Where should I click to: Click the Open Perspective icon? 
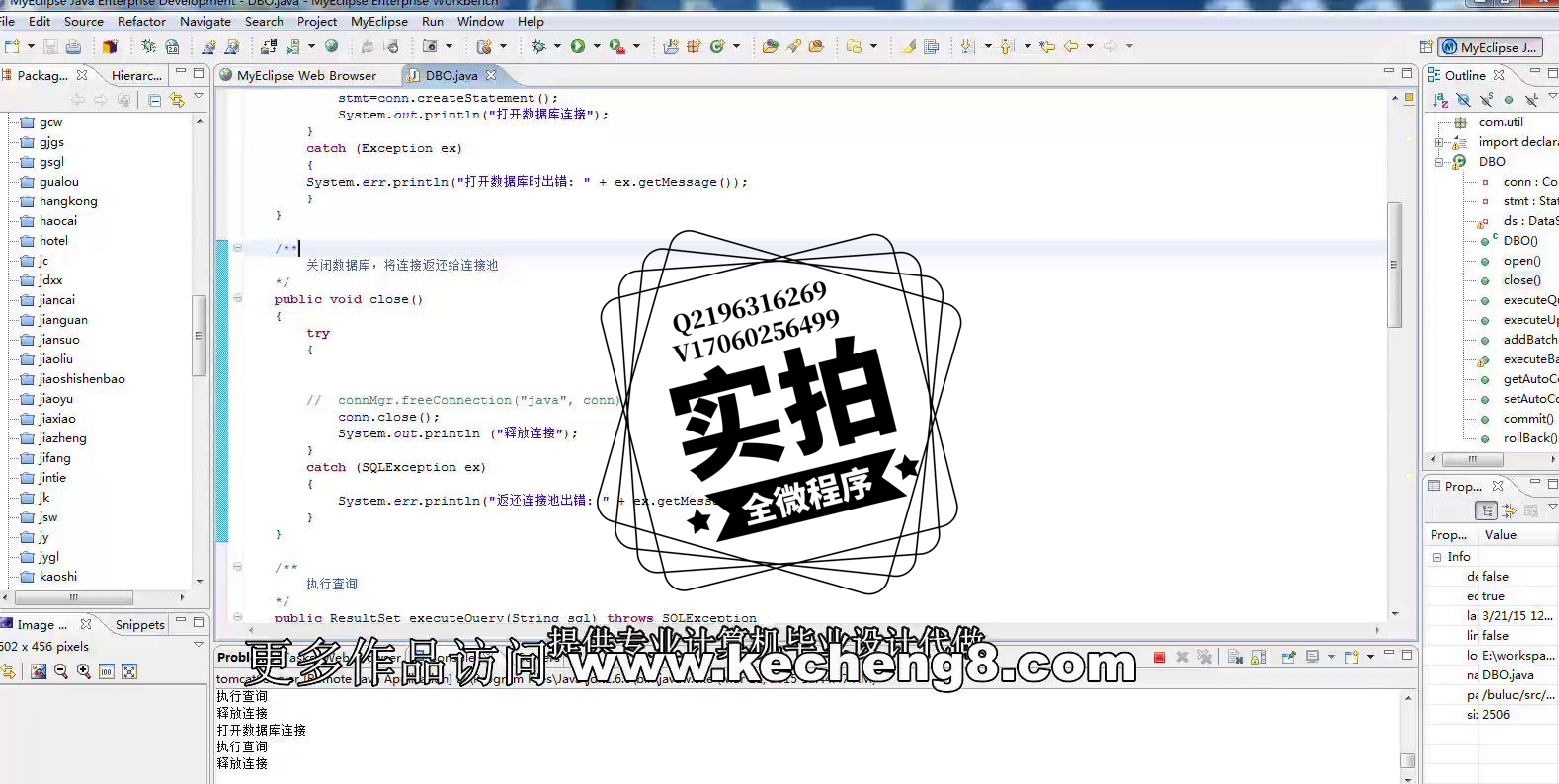click(1426, 46)
